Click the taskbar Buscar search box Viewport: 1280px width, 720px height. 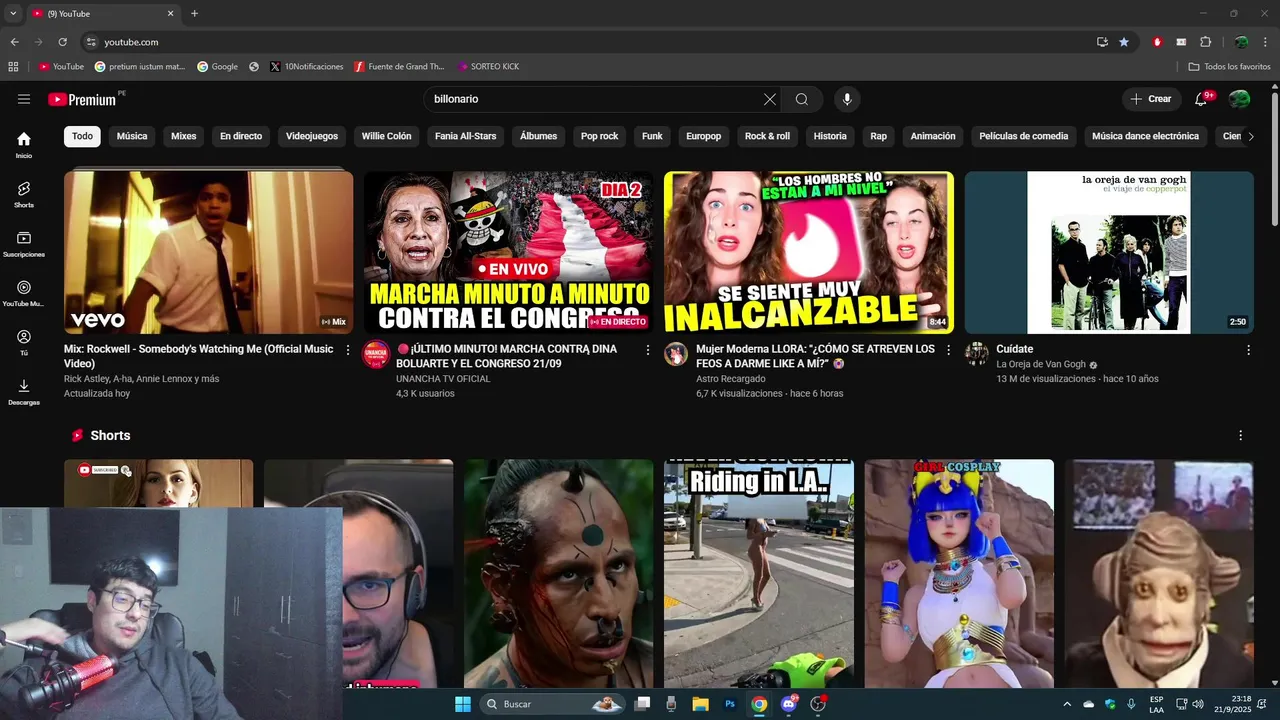click(553, 704)
